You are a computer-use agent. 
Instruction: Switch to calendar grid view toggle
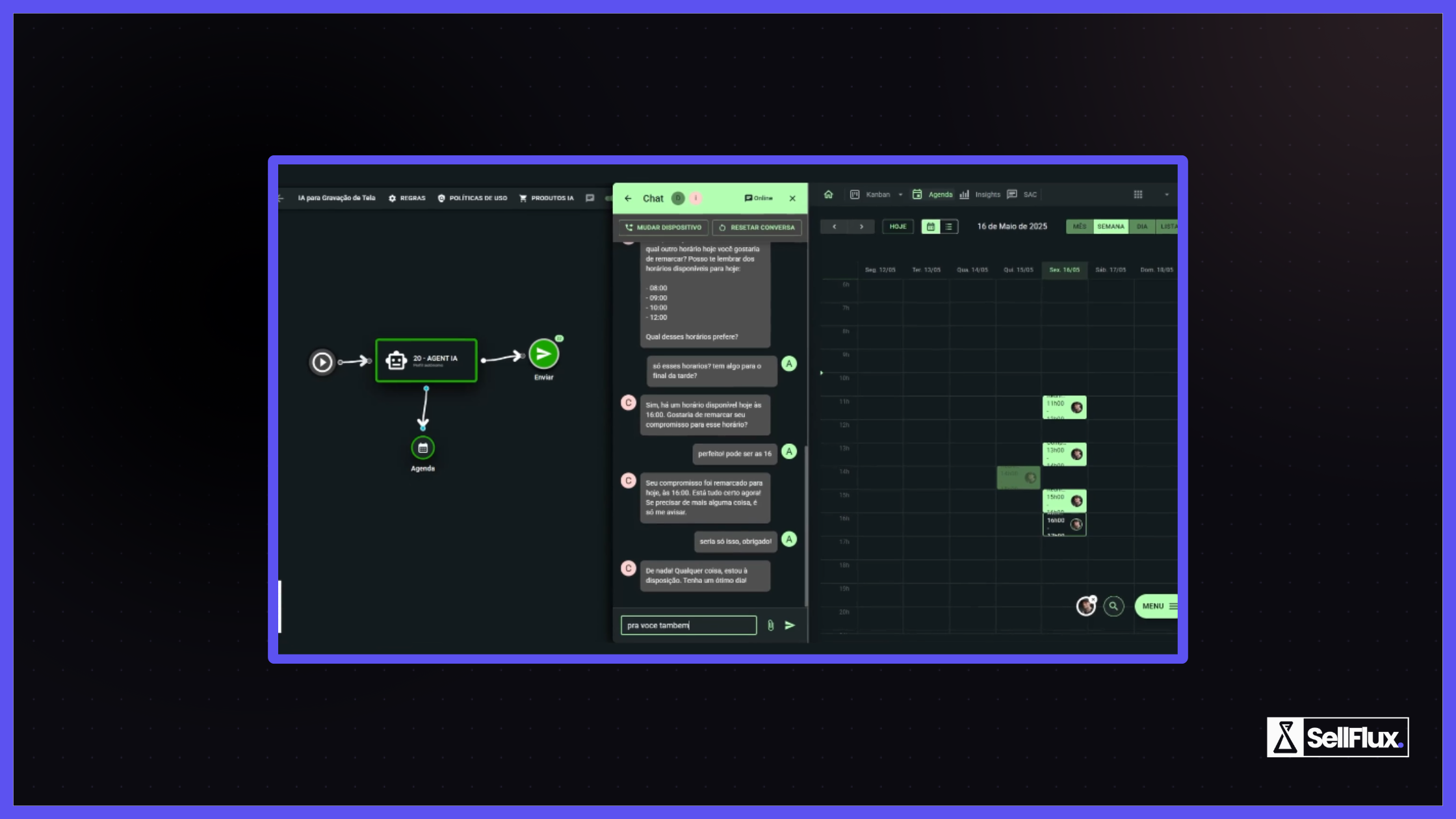point(931,227)
